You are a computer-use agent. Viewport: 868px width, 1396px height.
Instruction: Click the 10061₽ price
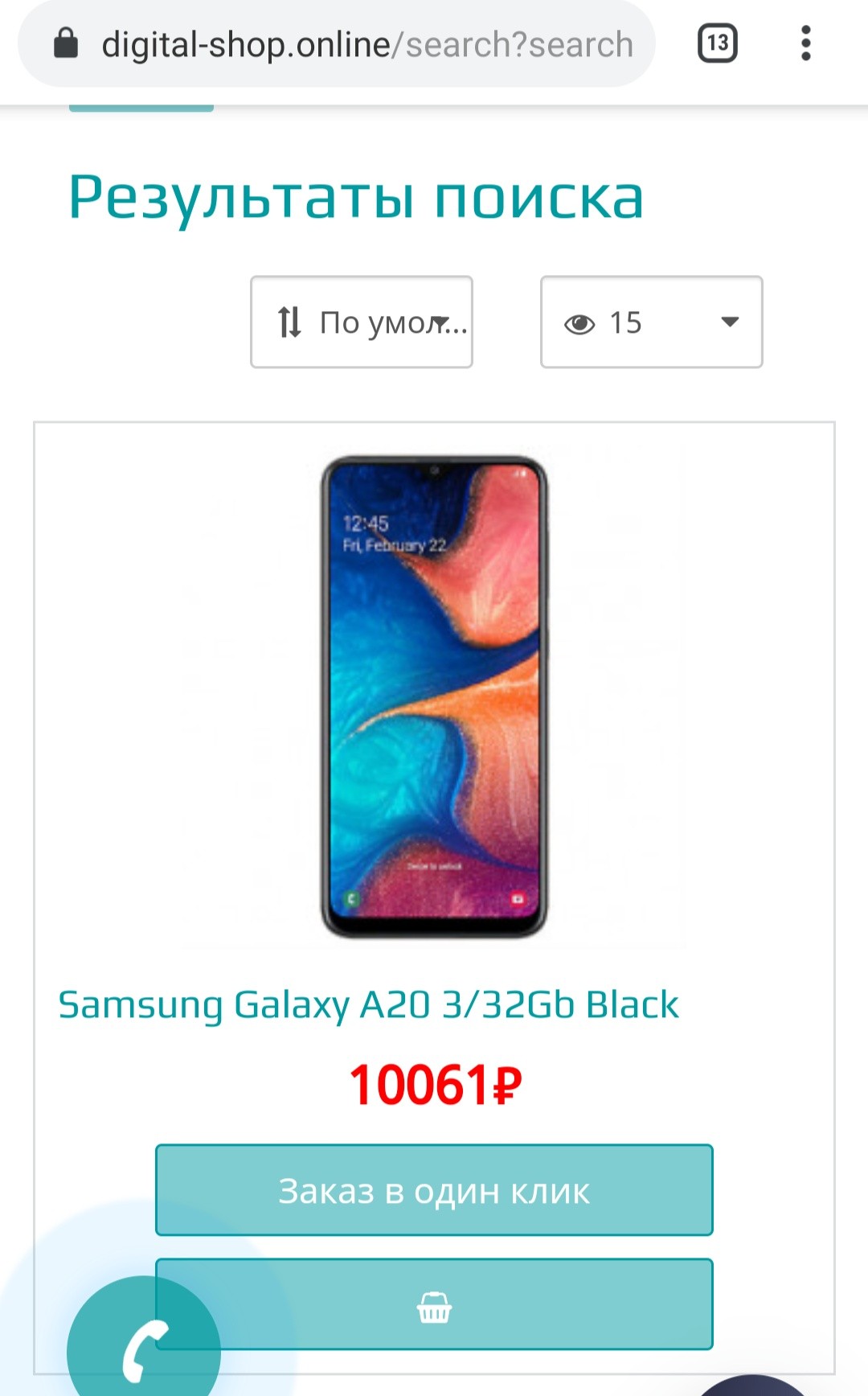pos(435,1085)
